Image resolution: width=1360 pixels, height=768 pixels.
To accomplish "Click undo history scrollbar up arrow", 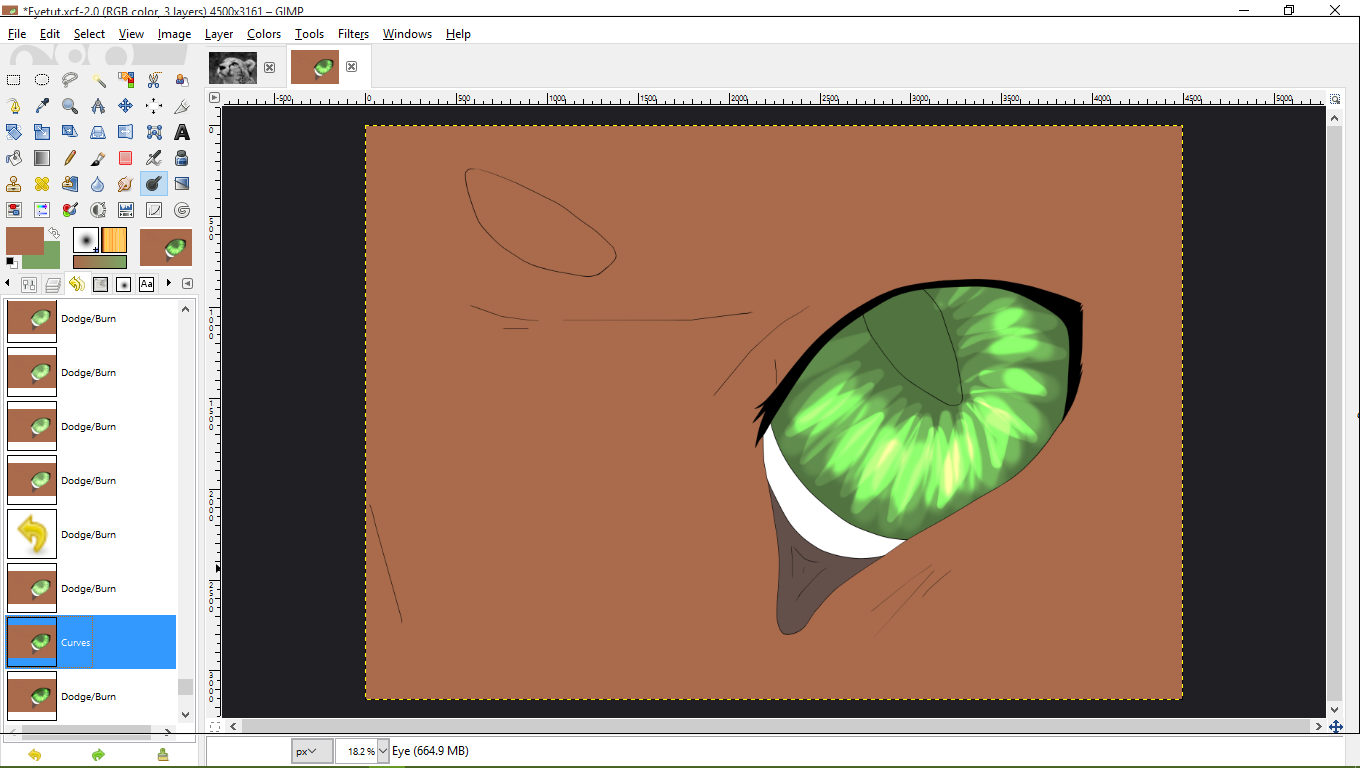I will click(185, 308).
